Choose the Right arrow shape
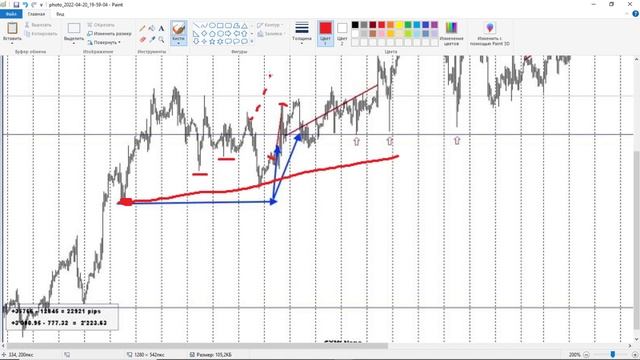Screen dimensions: 640x360 (229, 33)
